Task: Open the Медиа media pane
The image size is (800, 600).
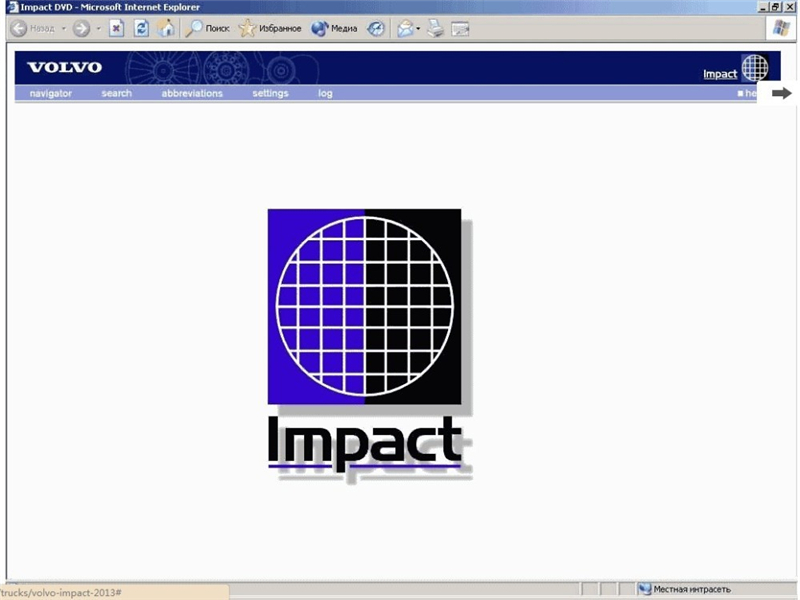Action: click(334, 28)
